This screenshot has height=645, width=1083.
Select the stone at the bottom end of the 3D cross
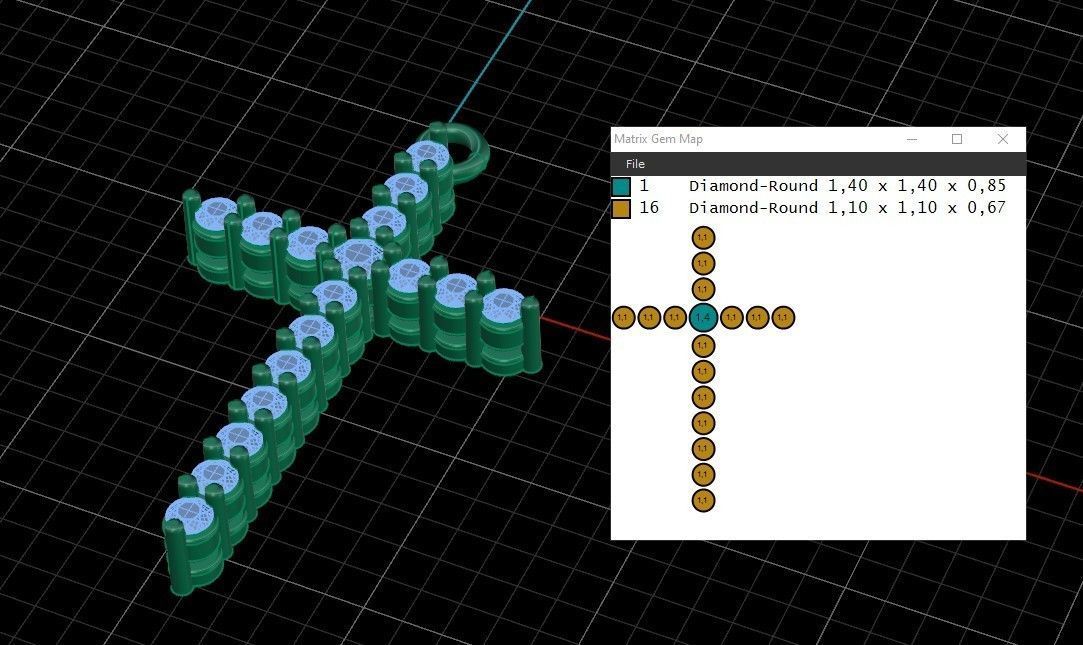(x=190, y=514)
